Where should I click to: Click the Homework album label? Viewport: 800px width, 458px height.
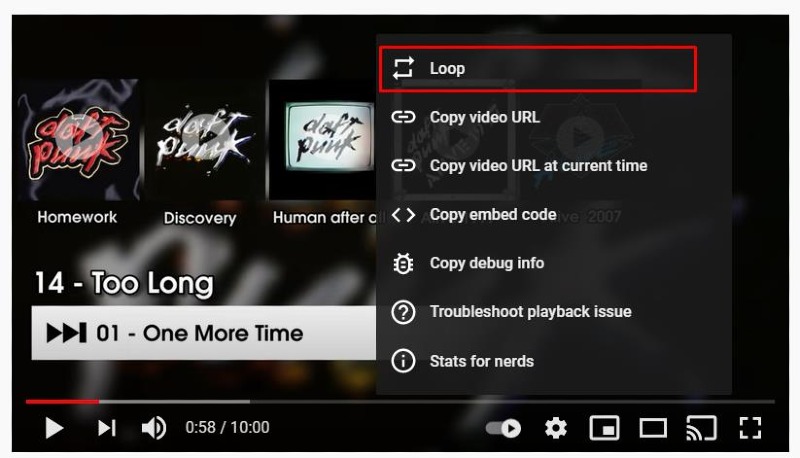77,217
